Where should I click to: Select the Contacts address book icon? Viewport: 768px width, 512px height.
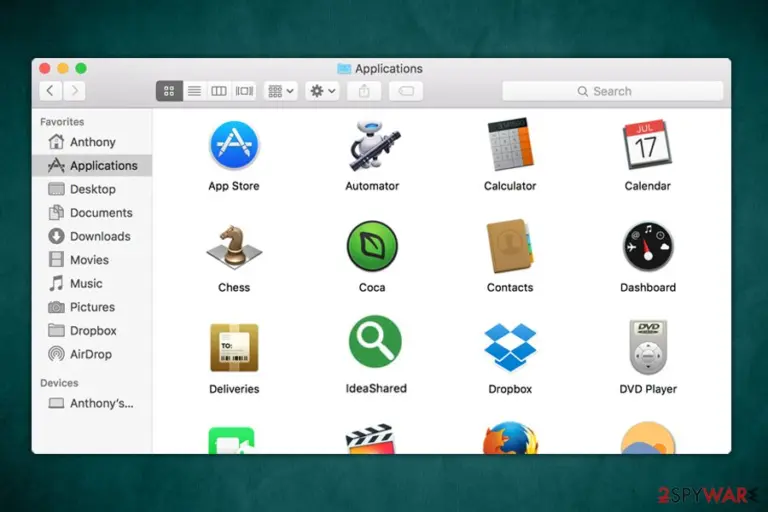(510, 246)
